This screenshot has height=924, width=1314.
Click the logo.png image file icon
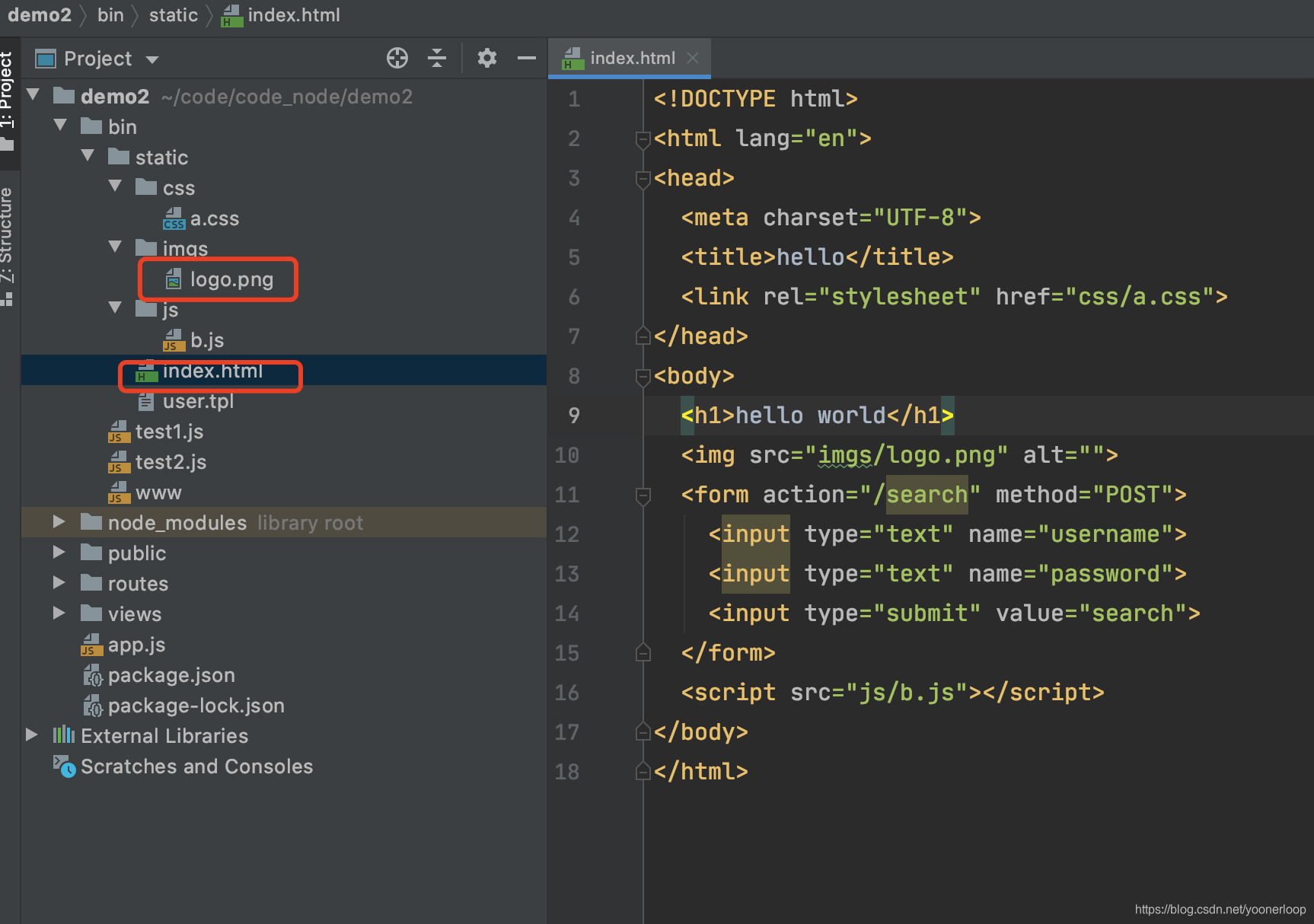174,279
